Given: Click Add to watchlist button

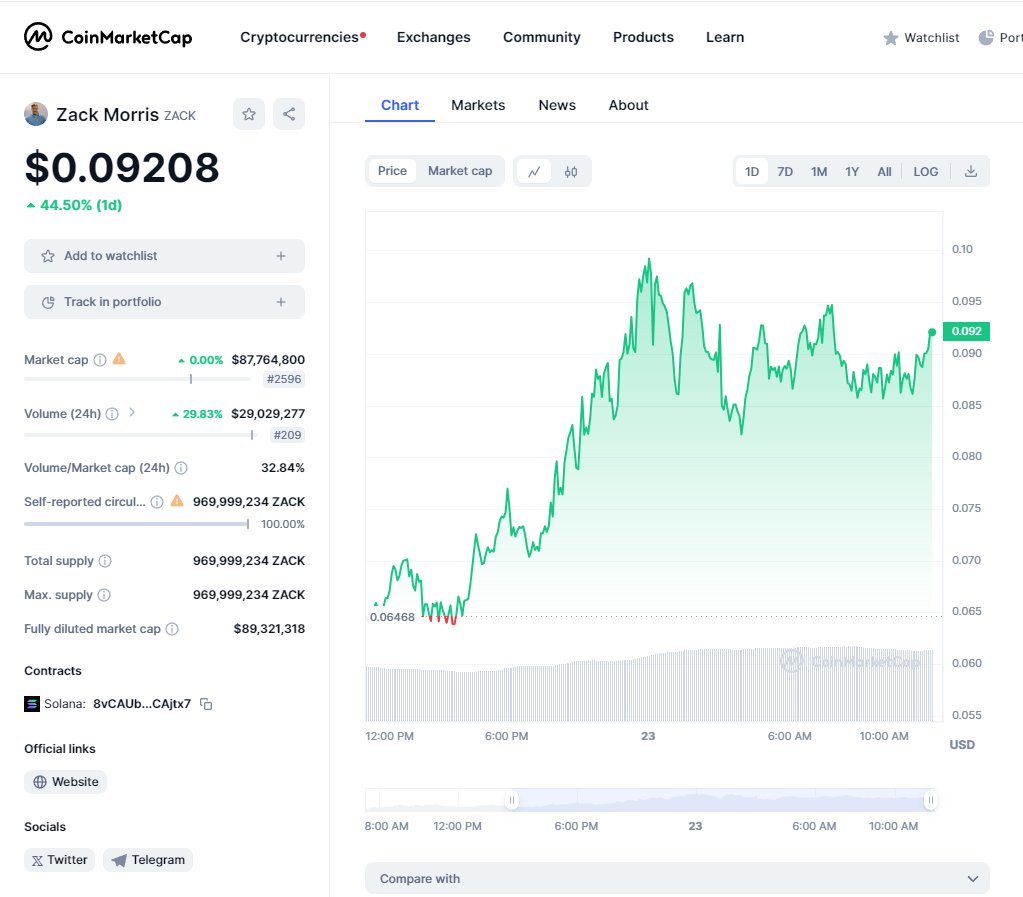Looking at the screenshot, I should [164, 256].
